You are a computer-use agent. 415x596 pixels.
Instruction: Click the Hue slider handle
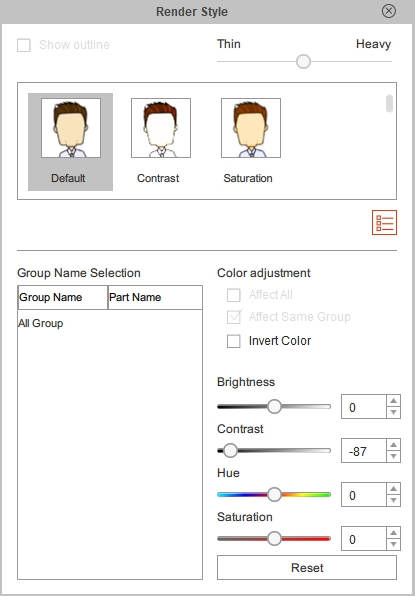(x=274, y=495)
